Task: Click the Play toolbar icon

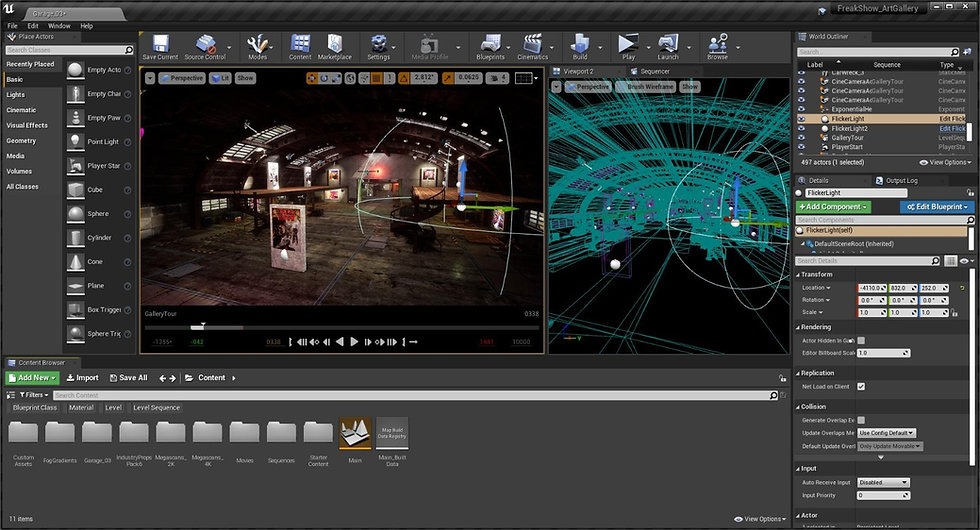Action: (628, 47)
